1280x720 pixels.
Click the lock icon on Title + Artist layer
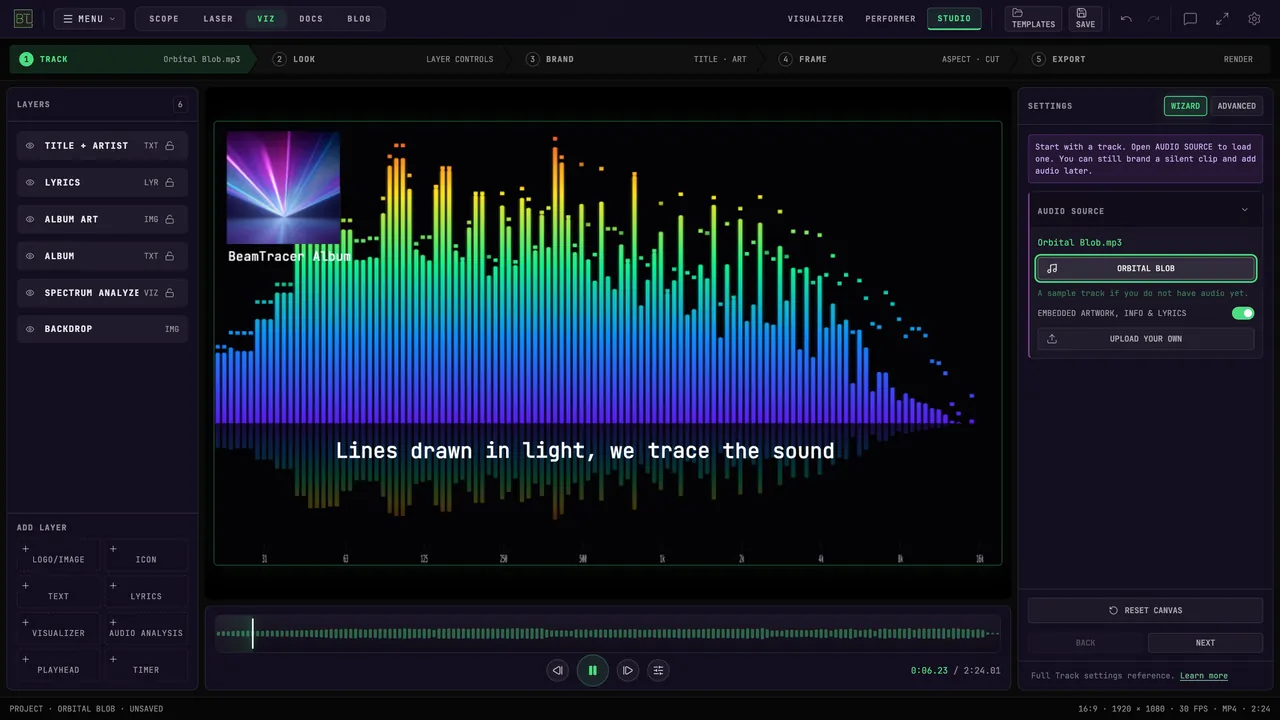(170, 146)
